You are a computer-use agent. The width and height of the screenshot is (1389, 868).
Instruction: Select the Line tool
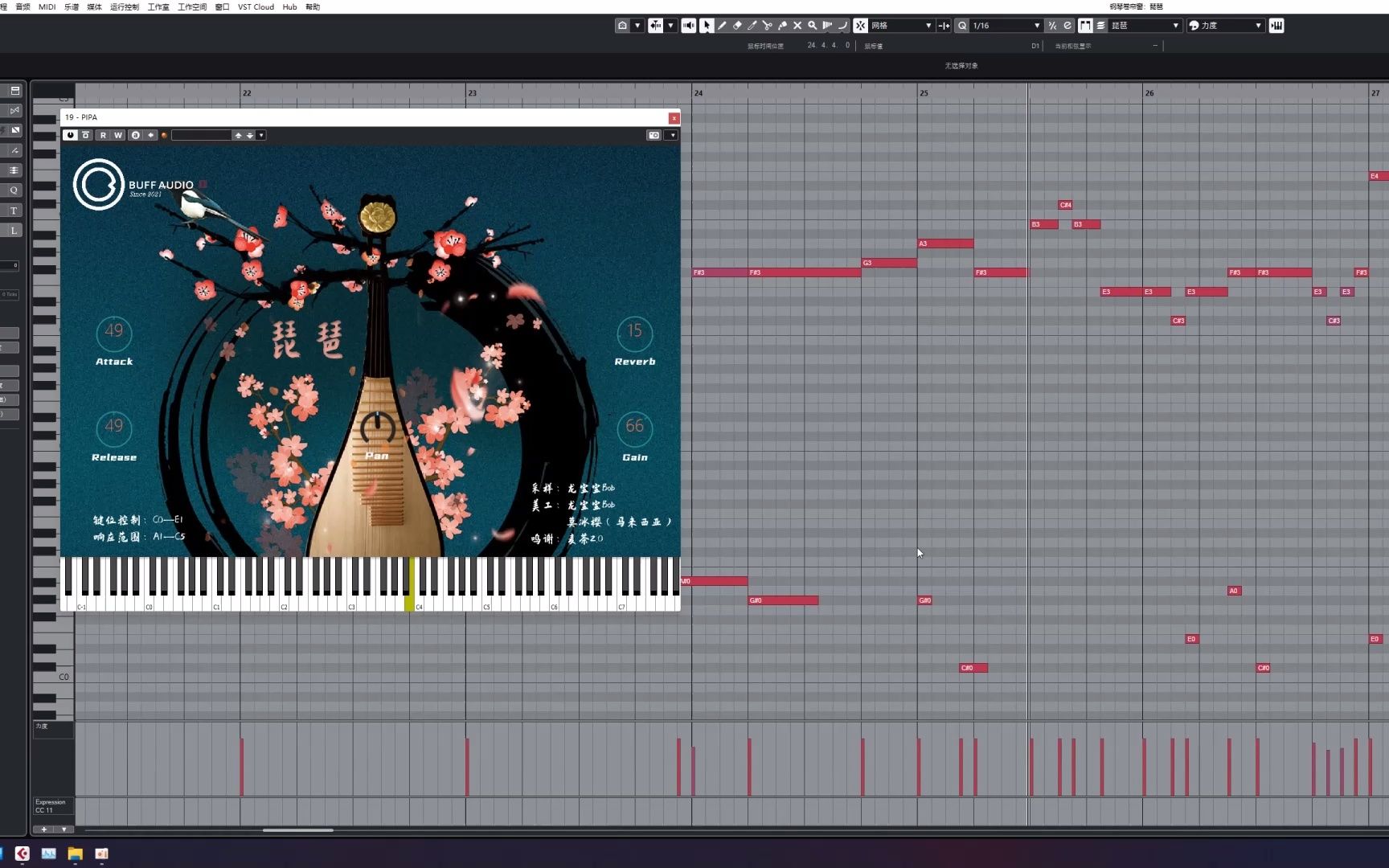tap(842, 26)
